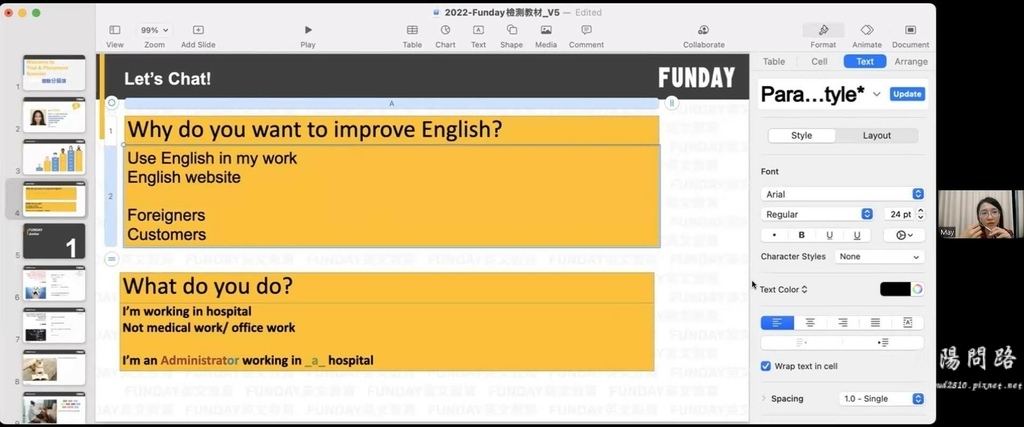Select slide 2 thumbnail
1024x427 pixels.
(54, 116)
